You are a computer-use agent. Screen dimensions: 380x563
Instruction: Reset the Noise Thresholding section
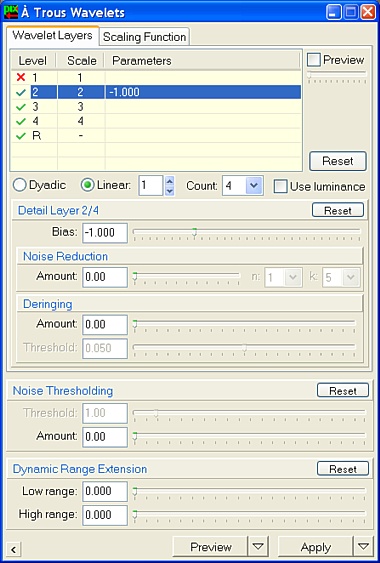[343, 391]
